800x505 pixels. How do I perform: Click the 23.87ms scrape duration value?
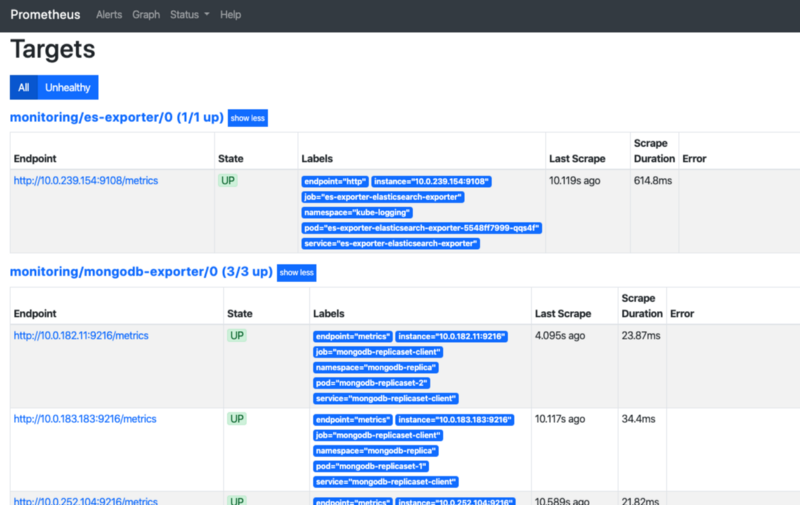tap(641, 336)
